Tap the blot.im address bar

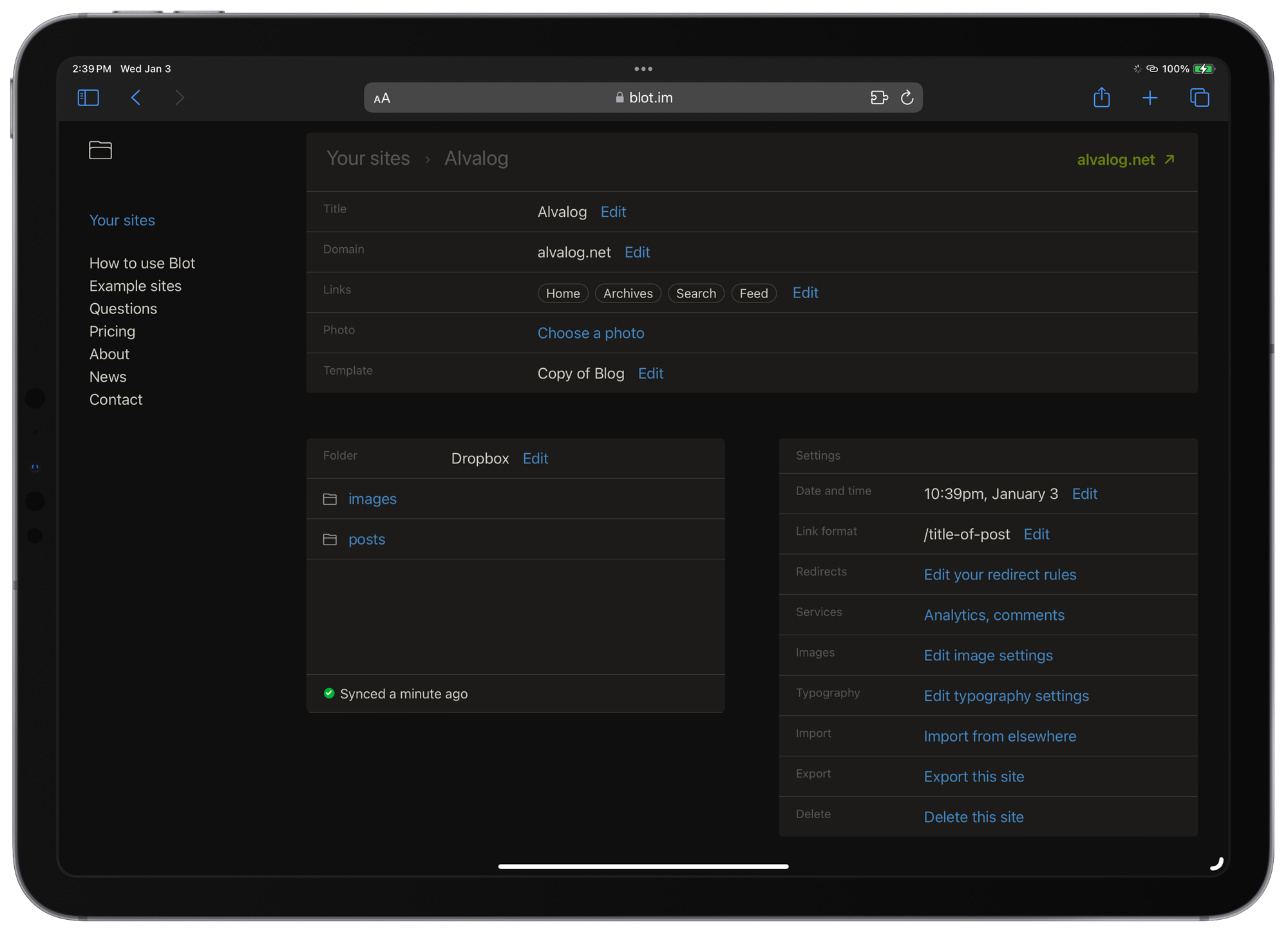tap(644, 98)
